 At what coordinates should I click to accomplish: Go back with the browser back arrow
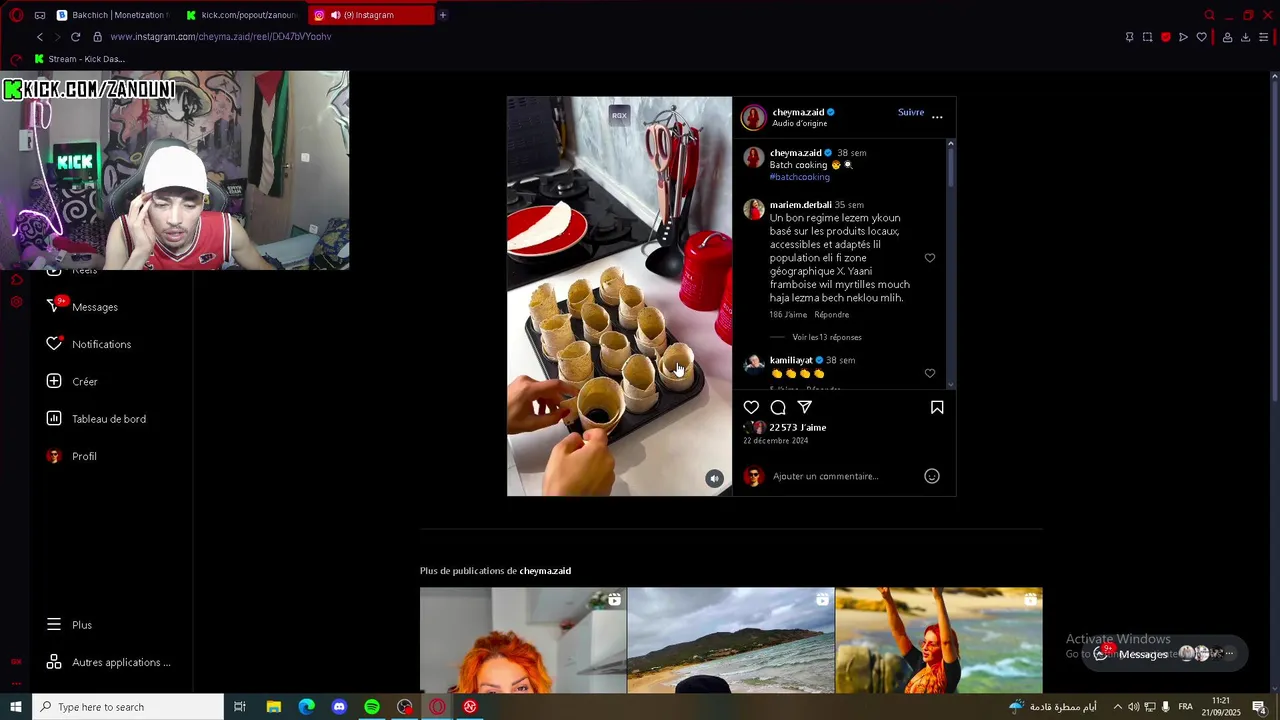click(x=40, y=37)
